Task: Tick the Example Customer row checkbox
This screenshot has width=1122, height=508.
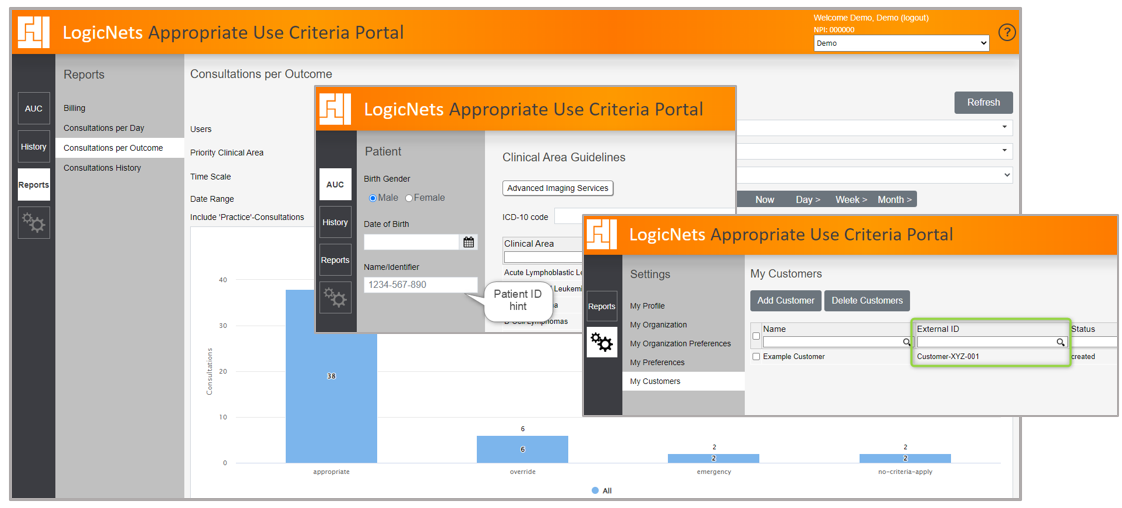Action: pos(756,356)
